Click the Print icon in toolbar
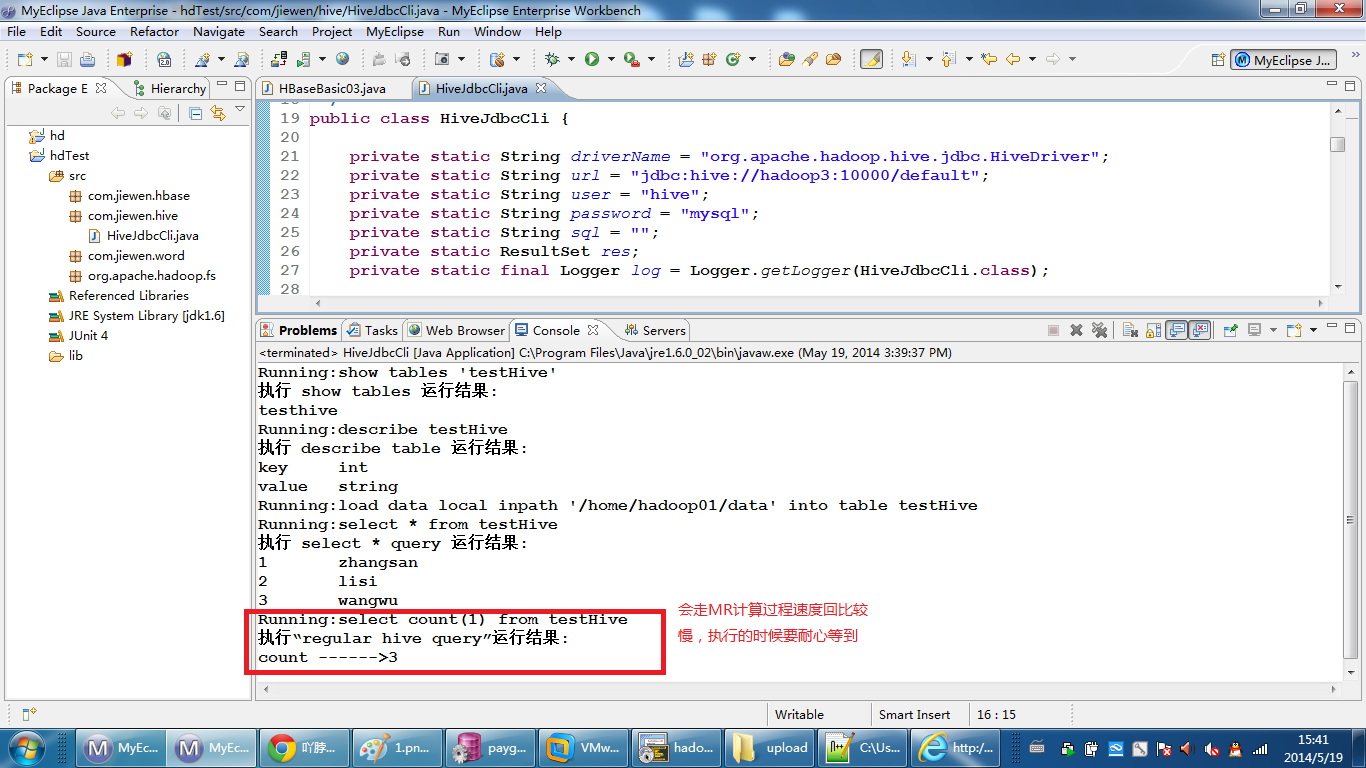1366x768 pixels. tap(86, 60)
